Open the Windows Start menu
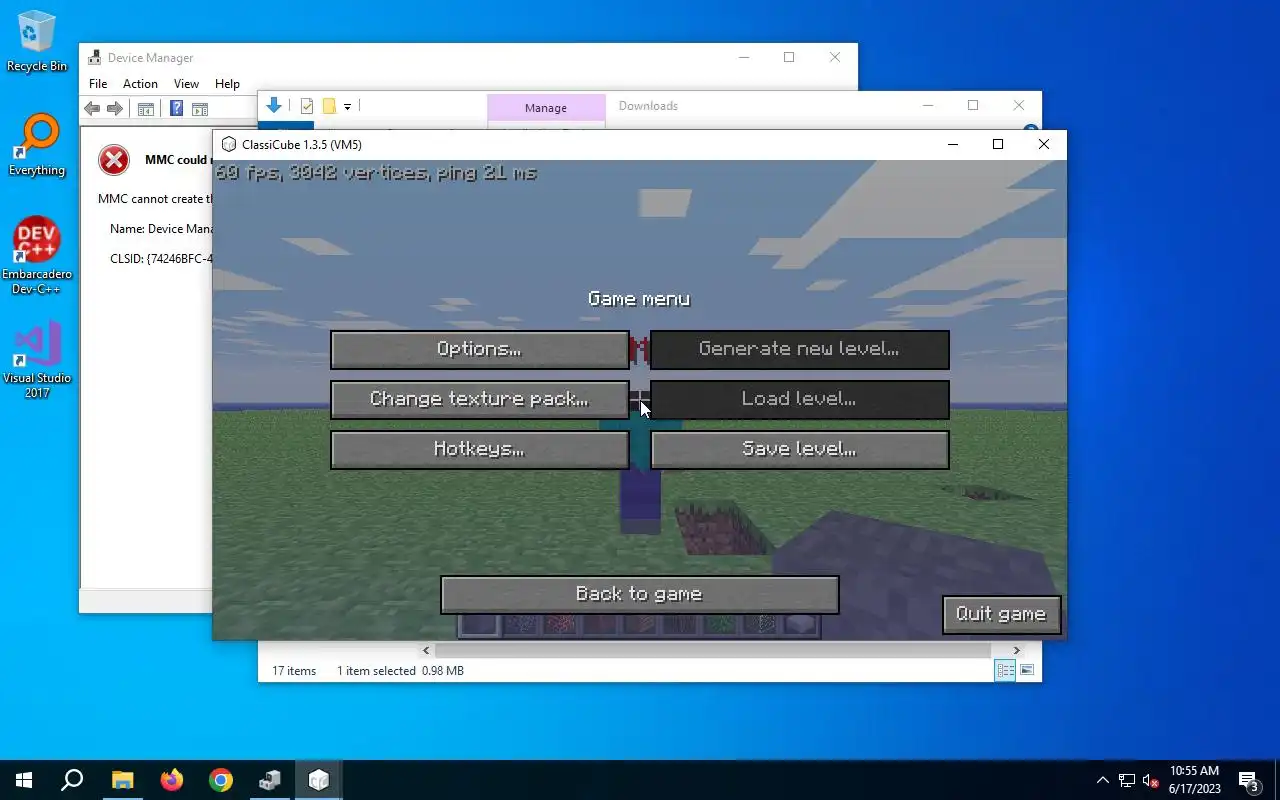Viewport: 1280px width, 800px height. [x=24, y=780]
